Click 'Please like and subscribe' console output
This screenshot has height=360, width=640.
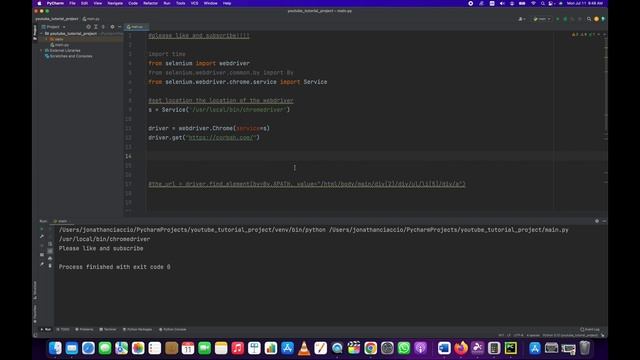pyautogui.click(x=101, y=249)
